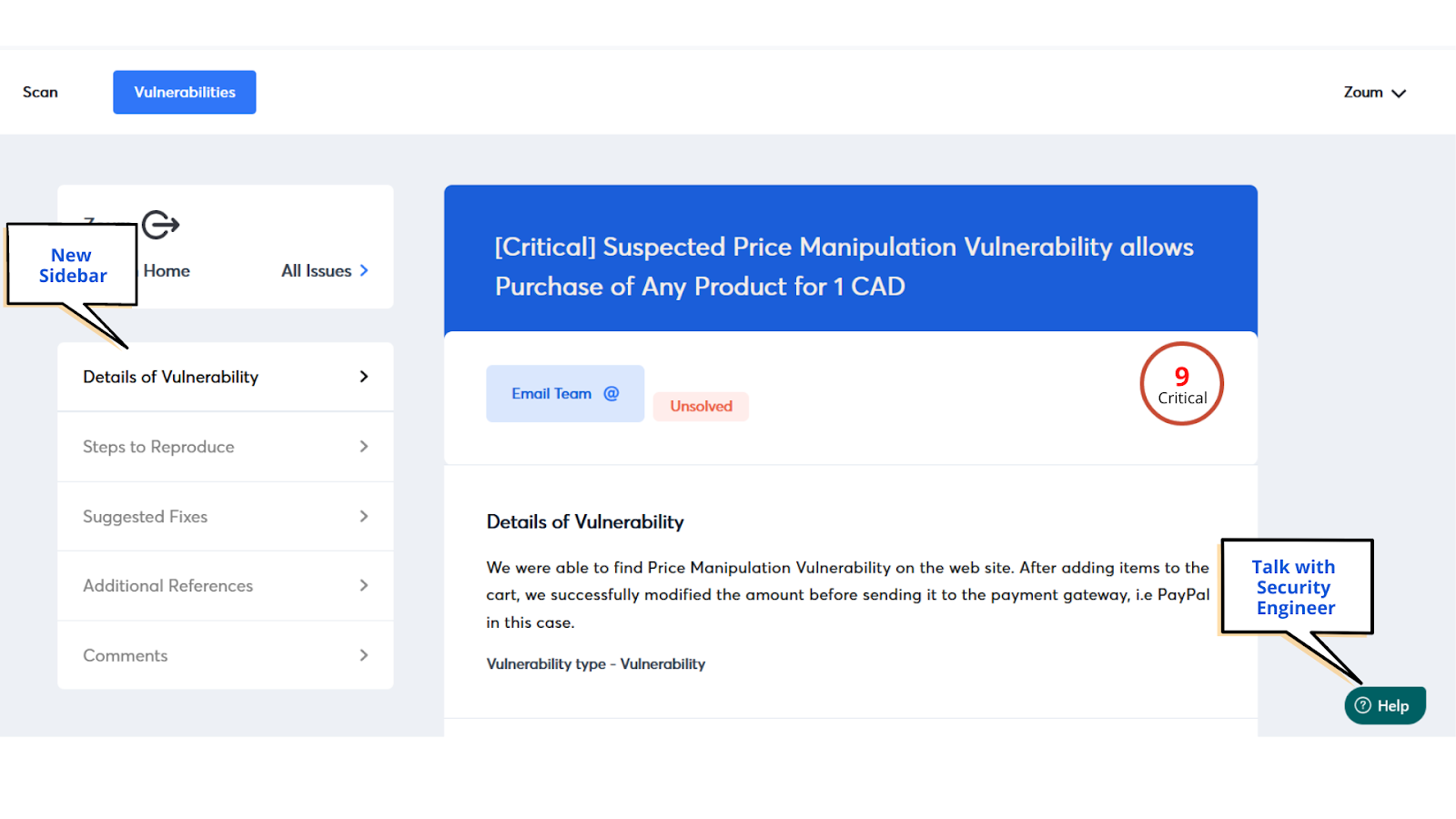This screenshot has width=1456, height=819.
Task: Go to Home in the sidebar
Action: tap(167, 270)
